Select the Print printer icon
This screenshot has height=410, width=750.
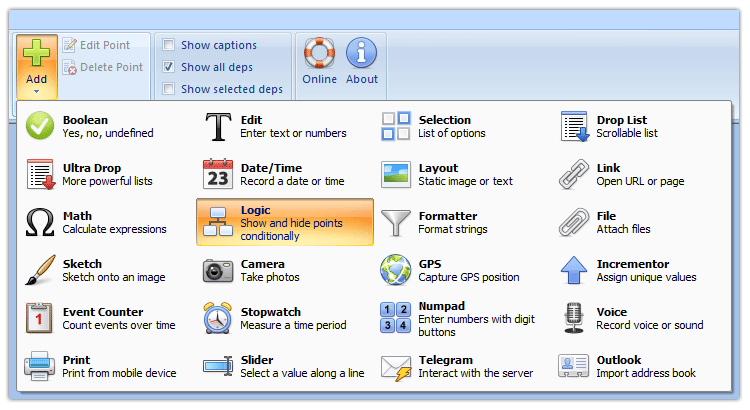point(39,366)
